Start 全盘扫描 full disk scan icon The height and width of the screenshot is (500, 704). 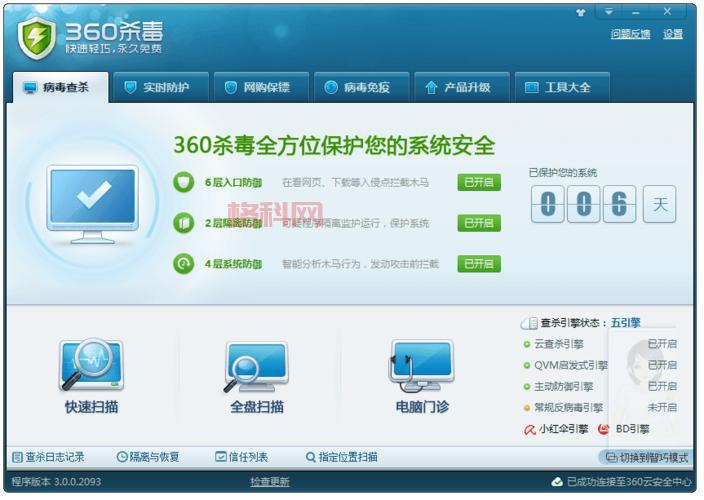click(x=256, y=367)
